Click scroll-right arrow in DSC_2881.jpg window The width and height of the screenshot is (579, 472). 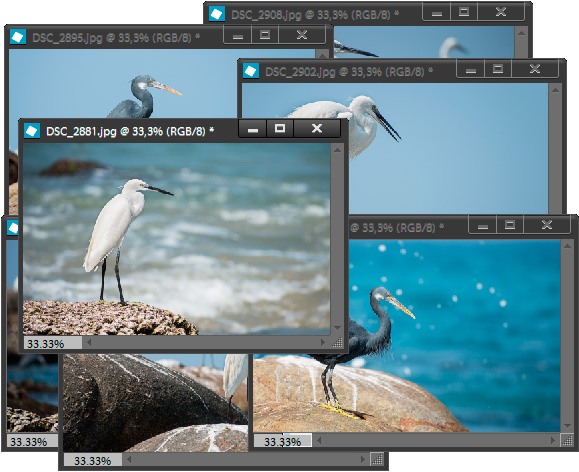[323, 343]
